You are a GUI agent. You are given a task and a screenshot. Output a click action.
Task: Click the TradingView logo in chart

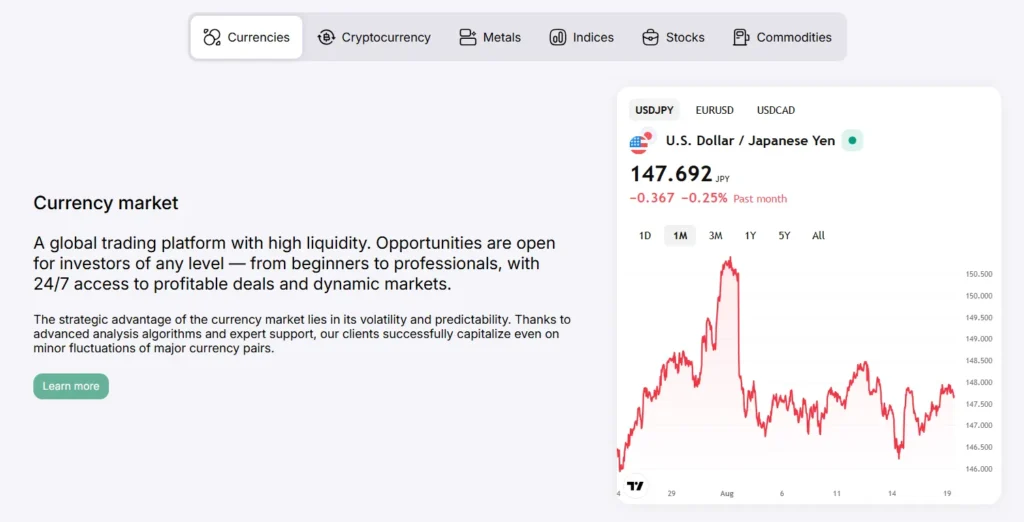(x=634, y=486)
